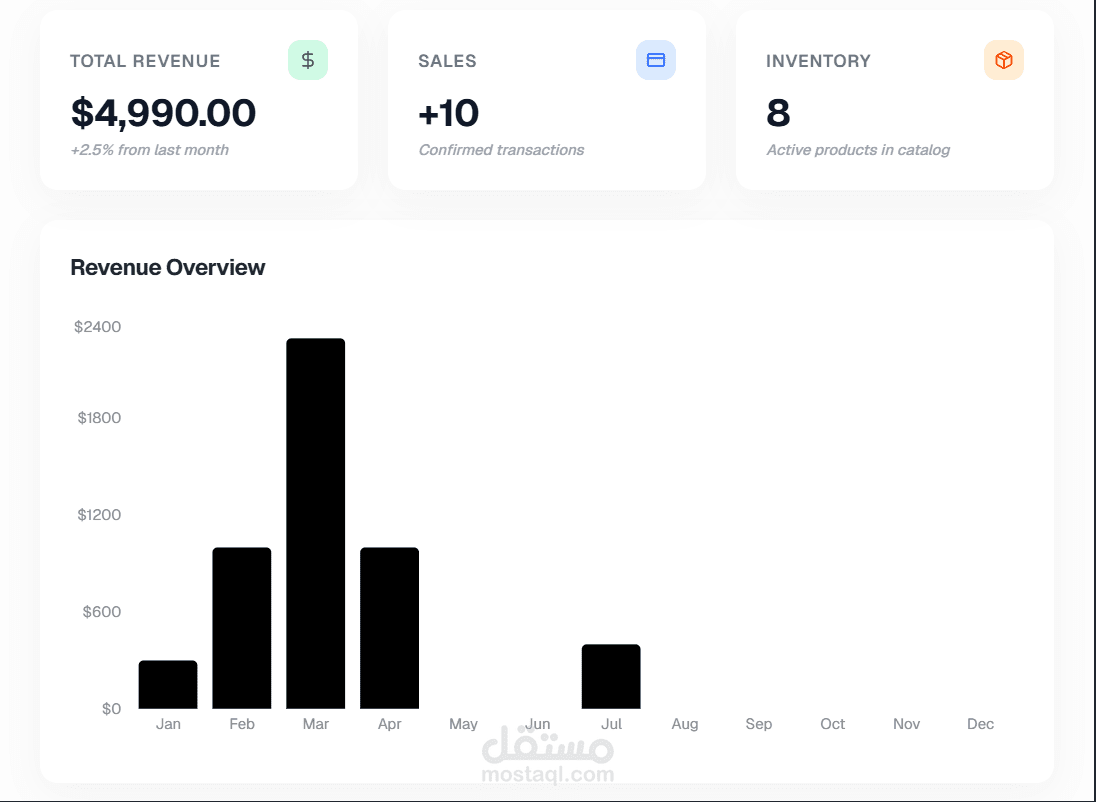Click the Nov month label
Image resolution: width=1096 pixels, height=802 pixels.
tap(907, 724)
